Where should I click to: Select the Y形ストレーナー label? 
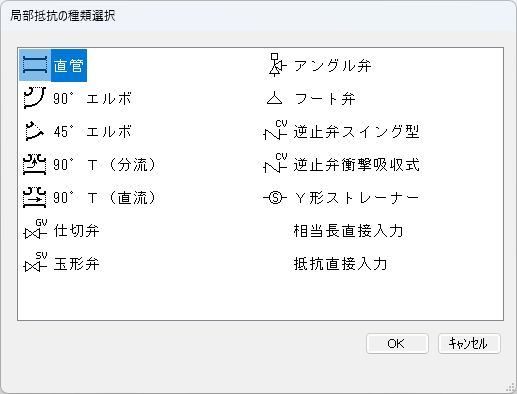tap(356, 198)
